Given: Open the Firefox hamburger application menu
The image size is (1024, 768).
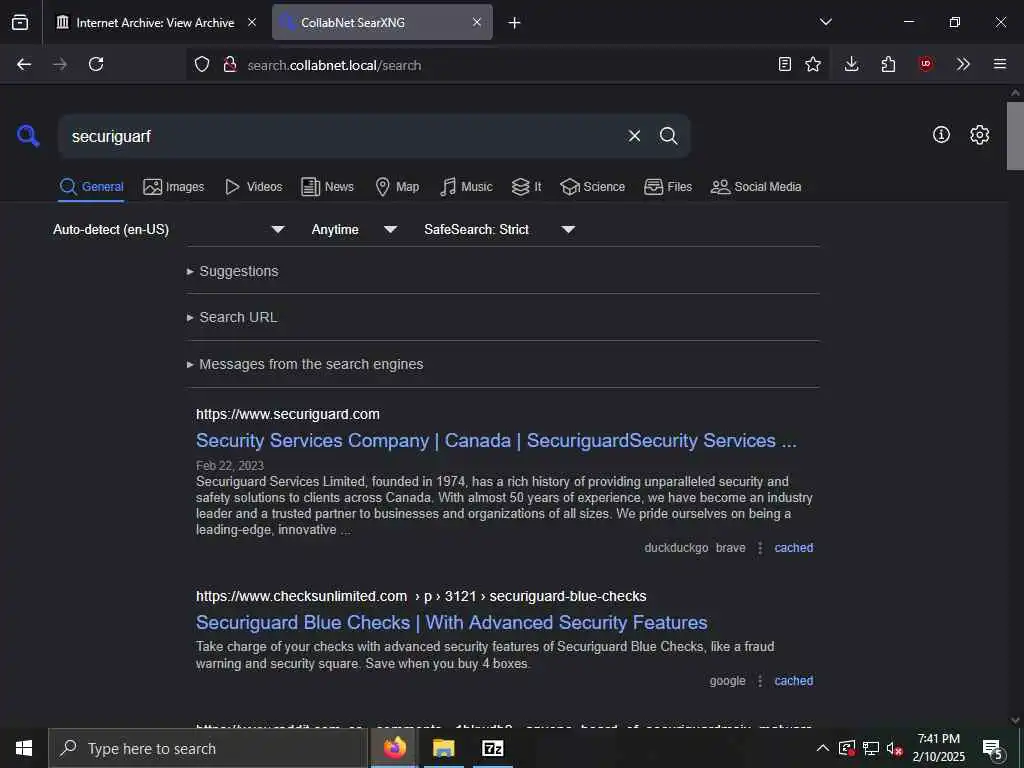Looking at the screenshot, I should coord(1000,64).
